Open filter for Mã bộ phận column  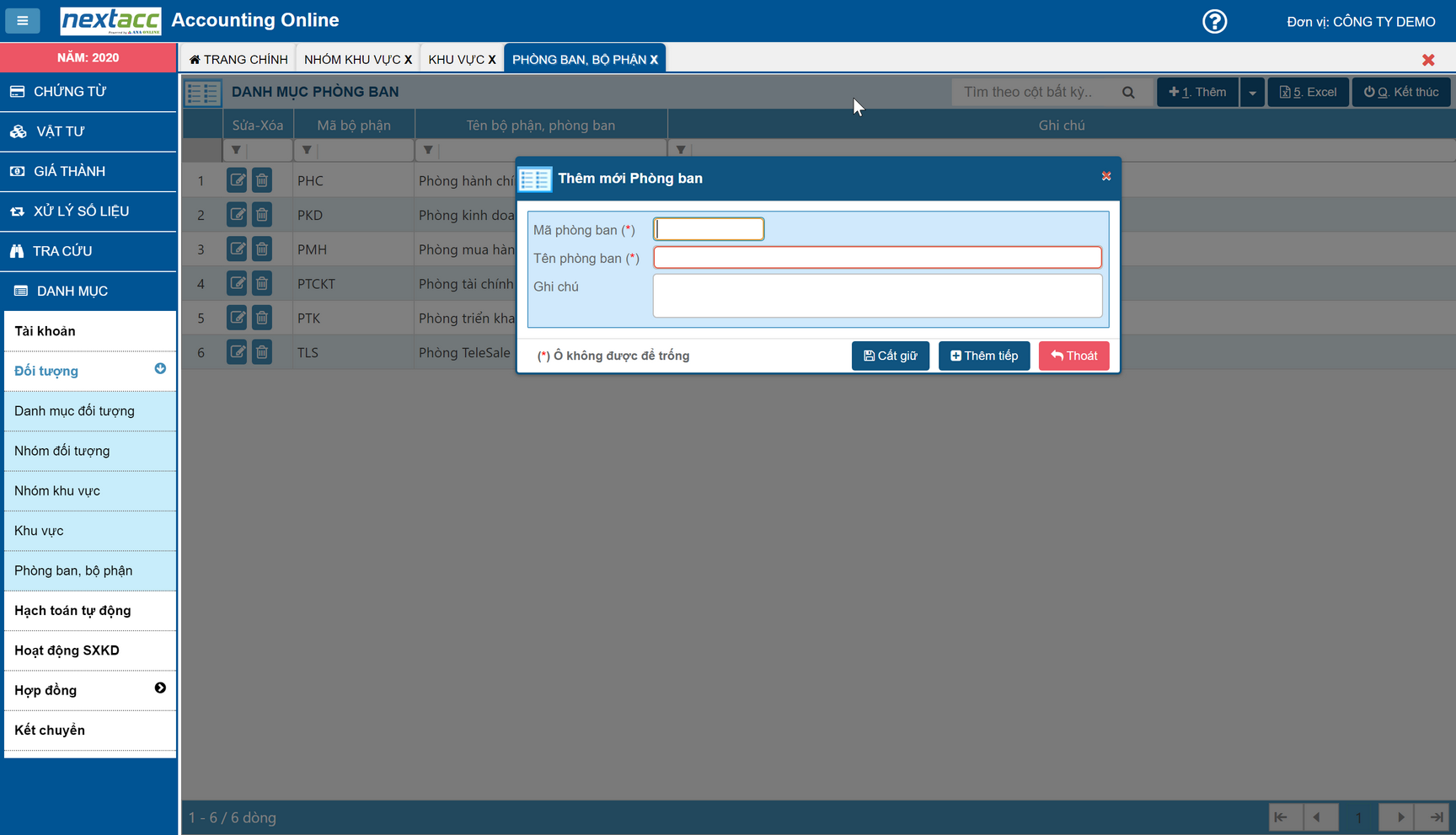(307, 150)
